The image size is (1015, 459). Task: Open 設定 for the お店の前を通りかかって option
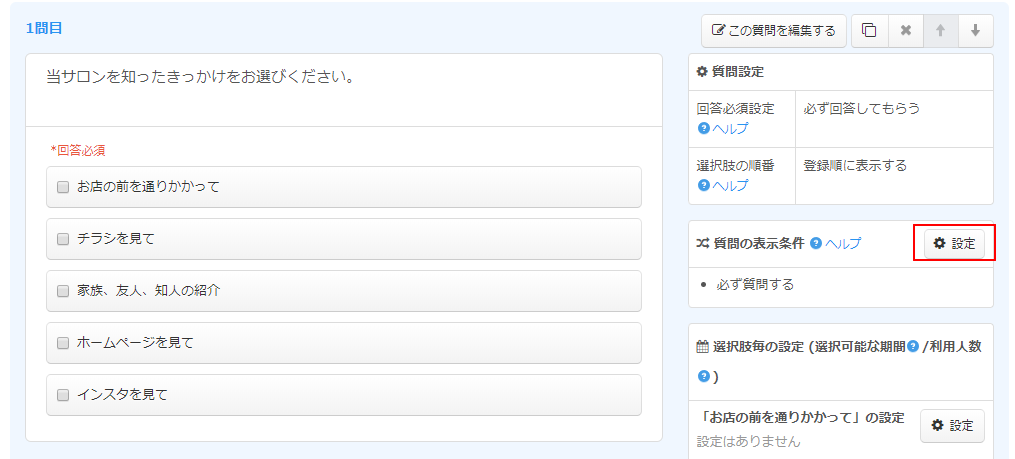pyautogui.click(x=952, y=426)
